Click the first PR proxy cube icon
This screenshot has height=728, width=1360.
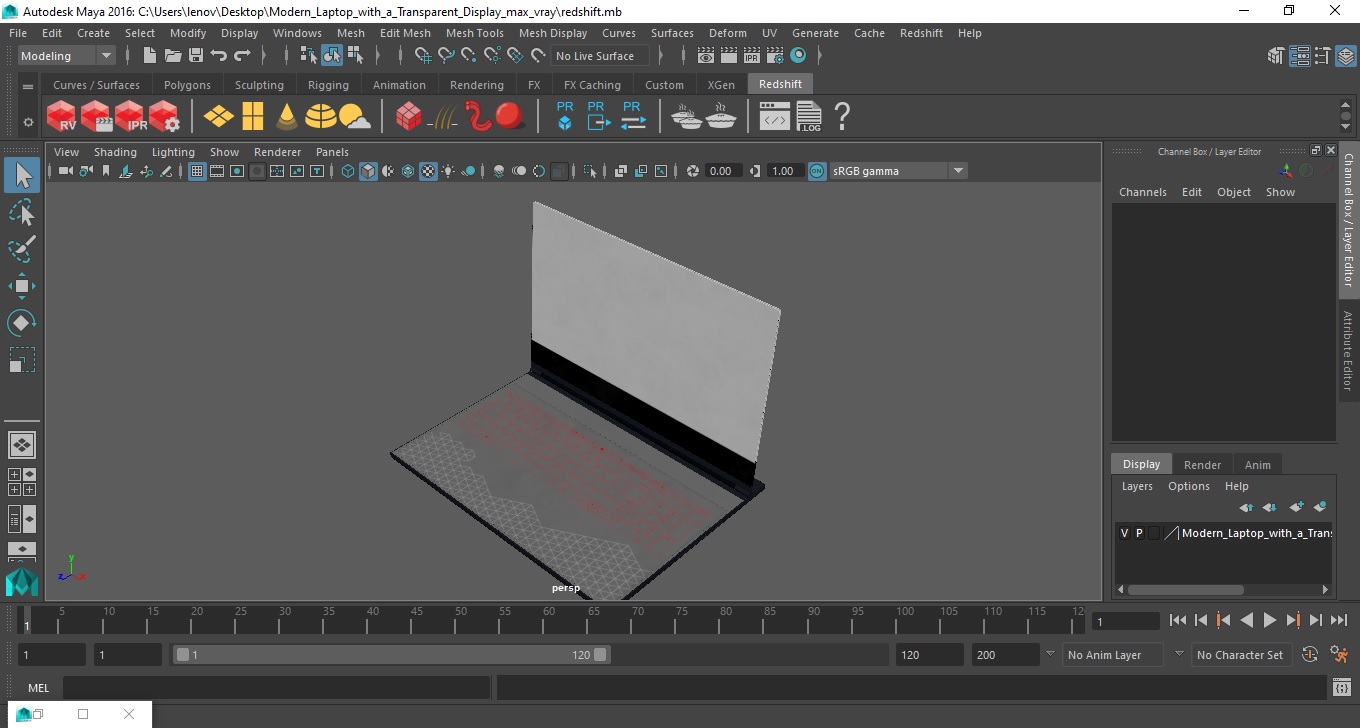[565, 116]
